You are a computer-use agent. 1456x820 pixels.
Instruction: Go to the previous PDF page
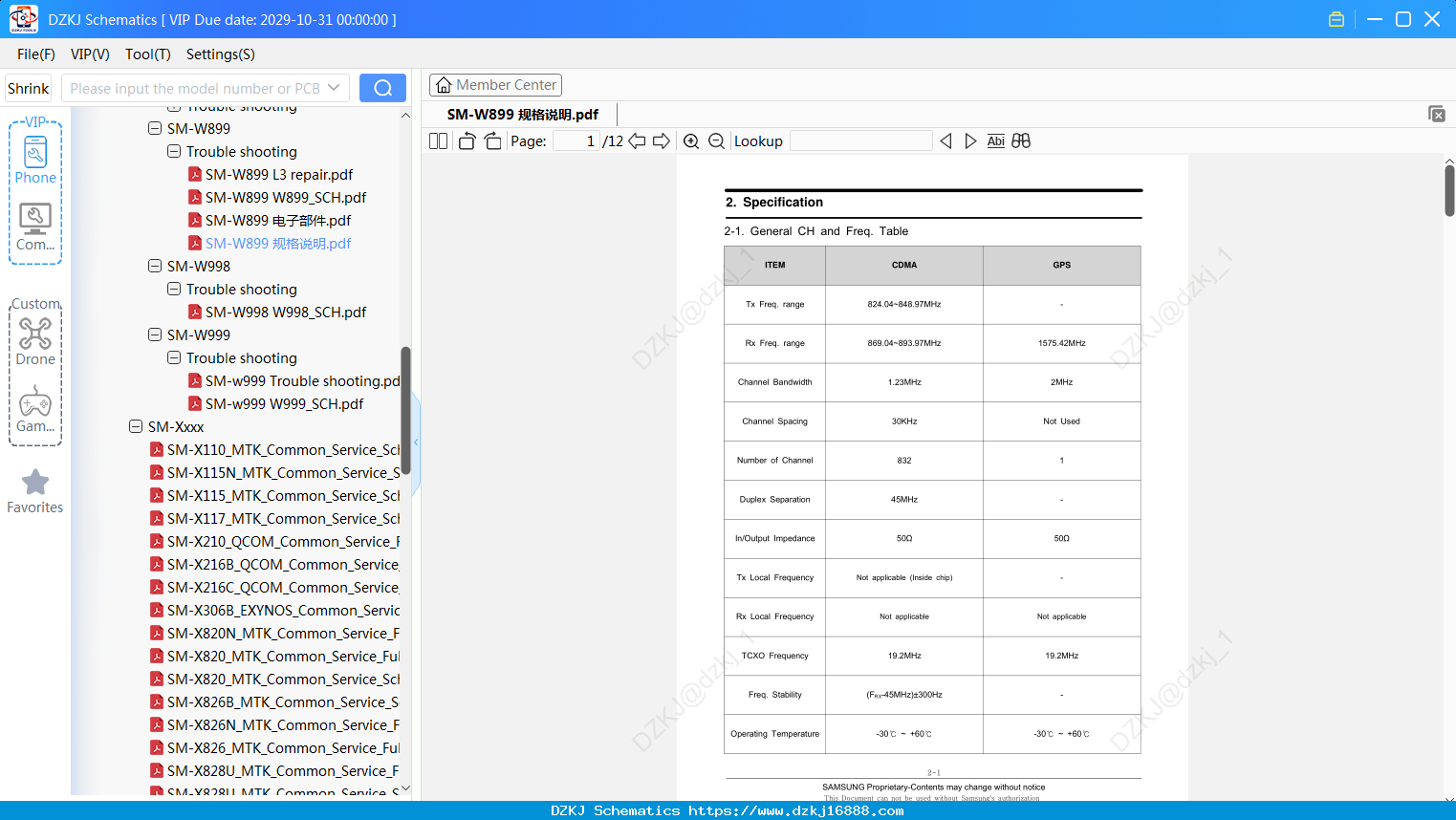click(x=637, y=141)
